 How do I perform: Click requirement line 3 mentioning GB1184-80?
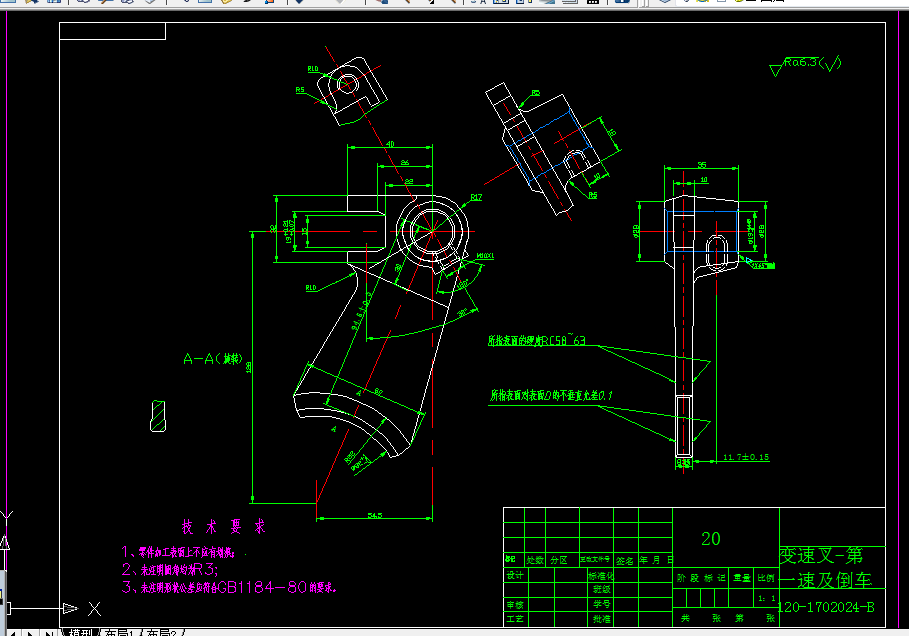(x=228, y=587)
